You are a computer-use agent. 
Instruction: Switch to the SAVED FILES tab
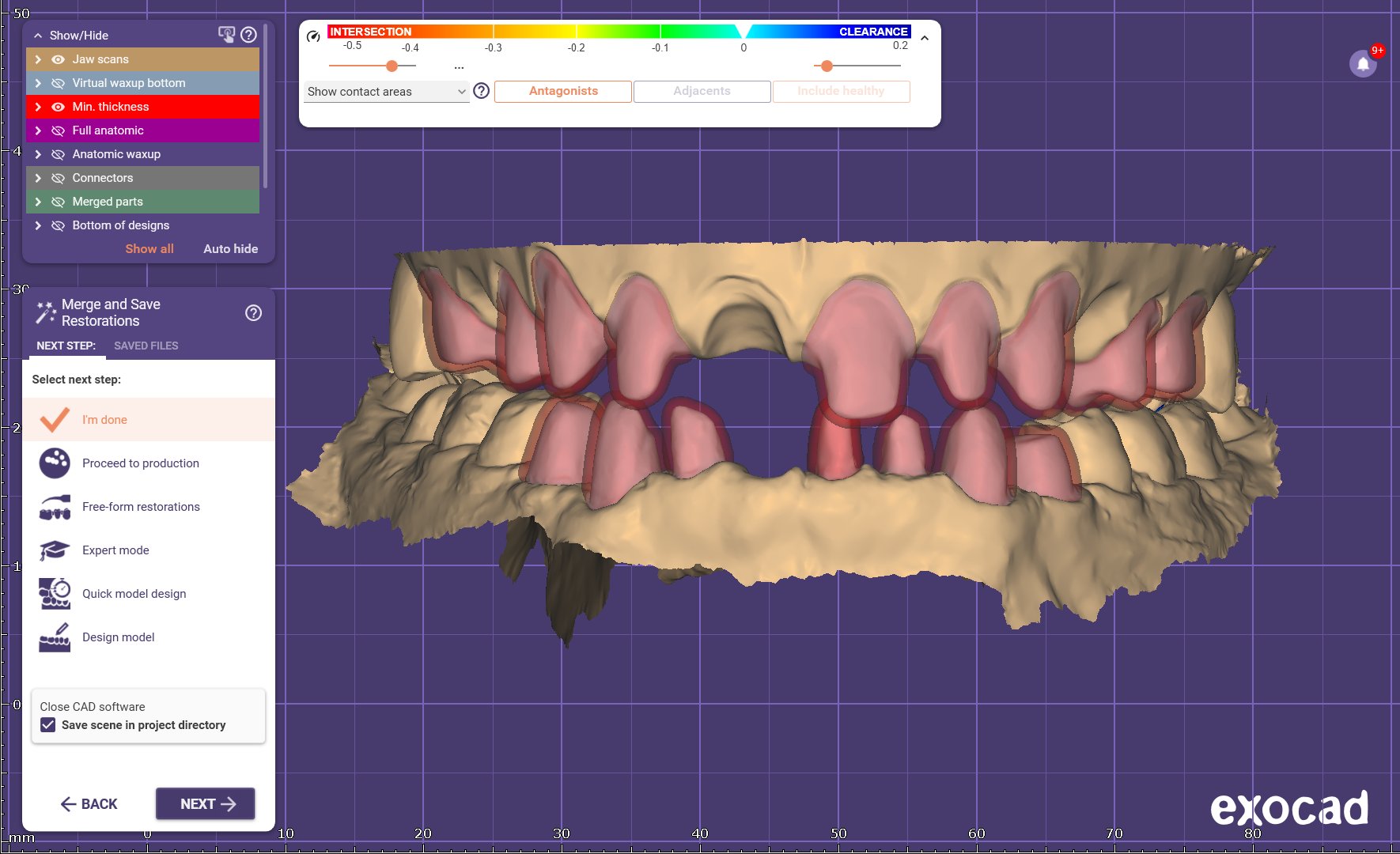pos(146,346)
